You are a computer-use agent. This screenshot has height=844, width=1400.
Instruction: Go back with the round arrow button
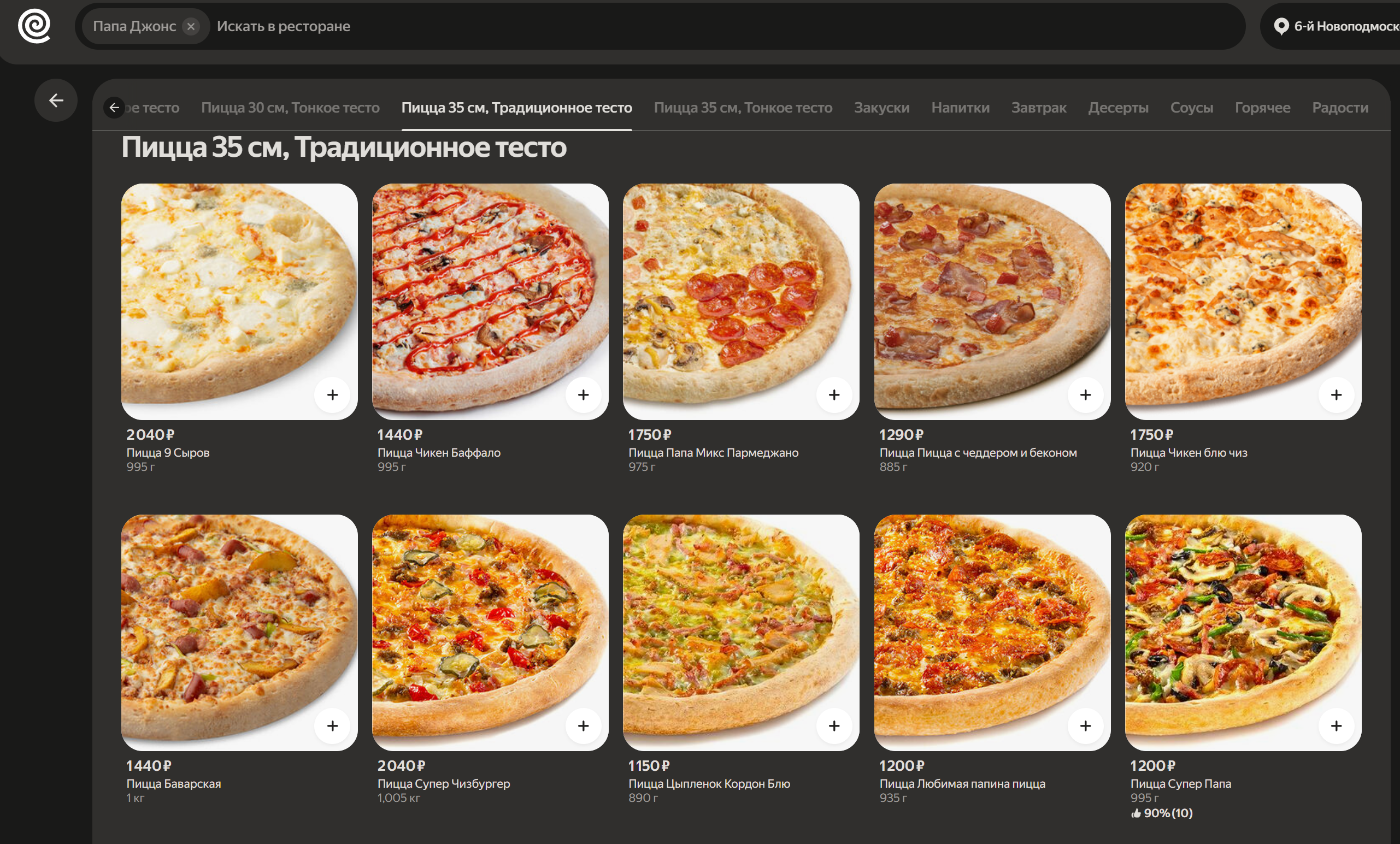(x=56, y=101)
